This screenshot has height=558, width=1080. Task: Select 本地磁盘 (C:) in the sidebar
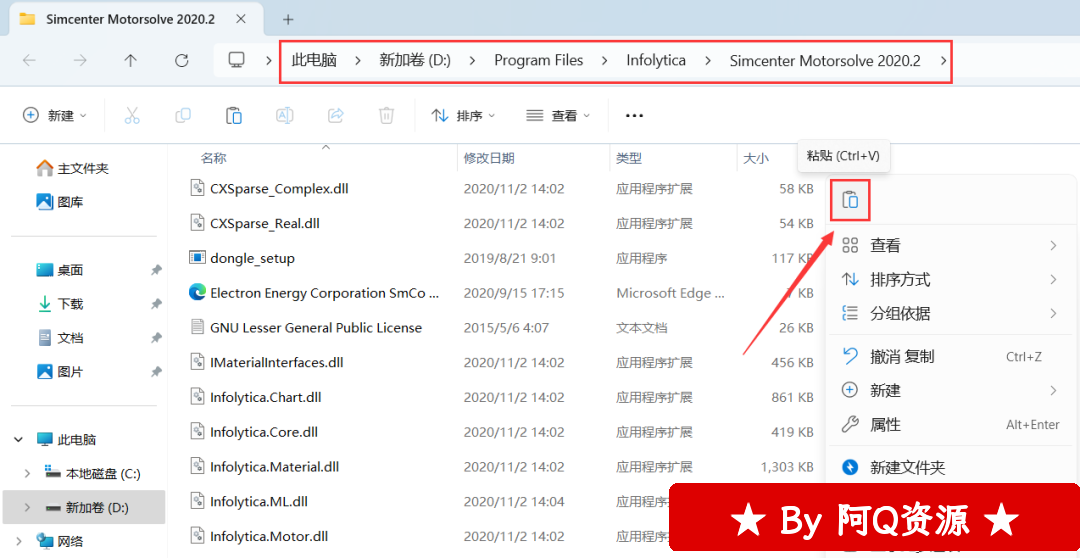tap(92, 473)
